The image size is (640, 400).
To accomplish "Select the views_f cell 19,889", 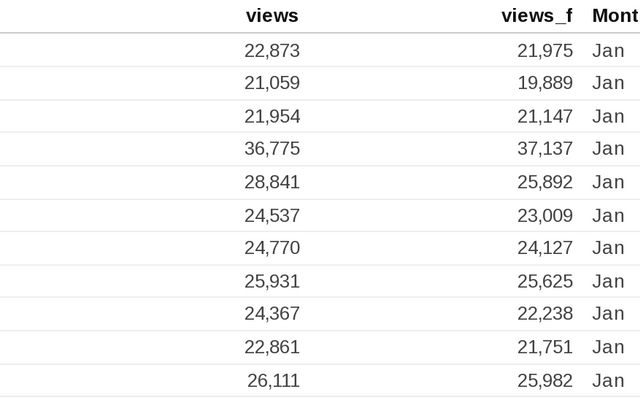I will tap(545, 83).
